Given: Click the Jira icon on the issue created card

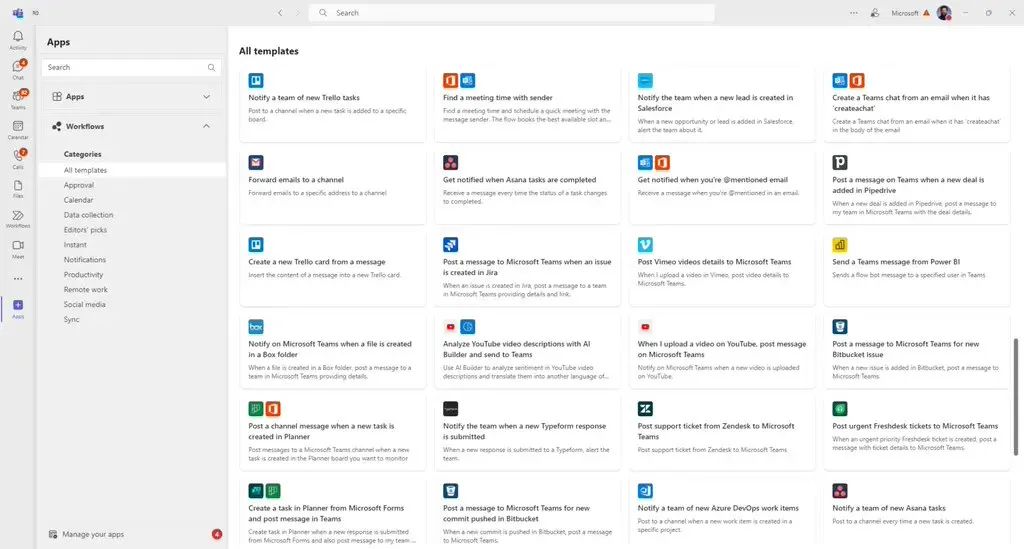Looking at the screenshot, I should tap(451, 245).
